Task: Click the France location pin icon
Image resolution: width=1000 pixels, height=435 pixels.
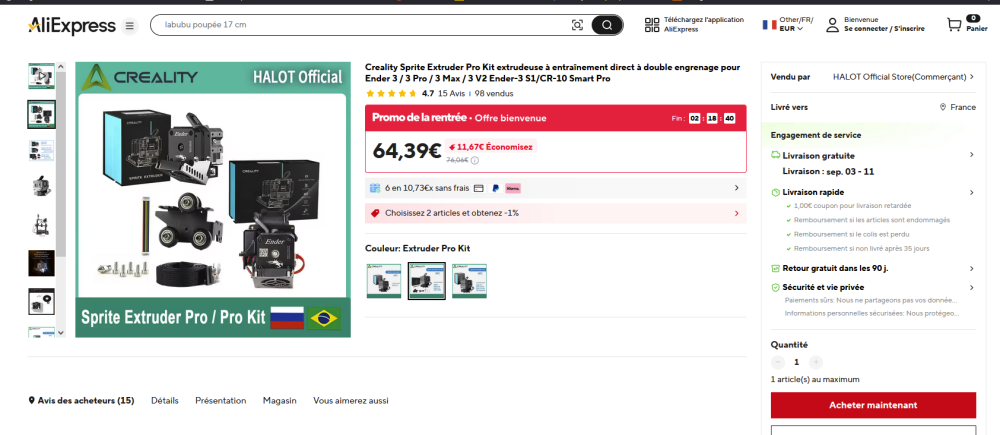Action: (x=943, y=107)
